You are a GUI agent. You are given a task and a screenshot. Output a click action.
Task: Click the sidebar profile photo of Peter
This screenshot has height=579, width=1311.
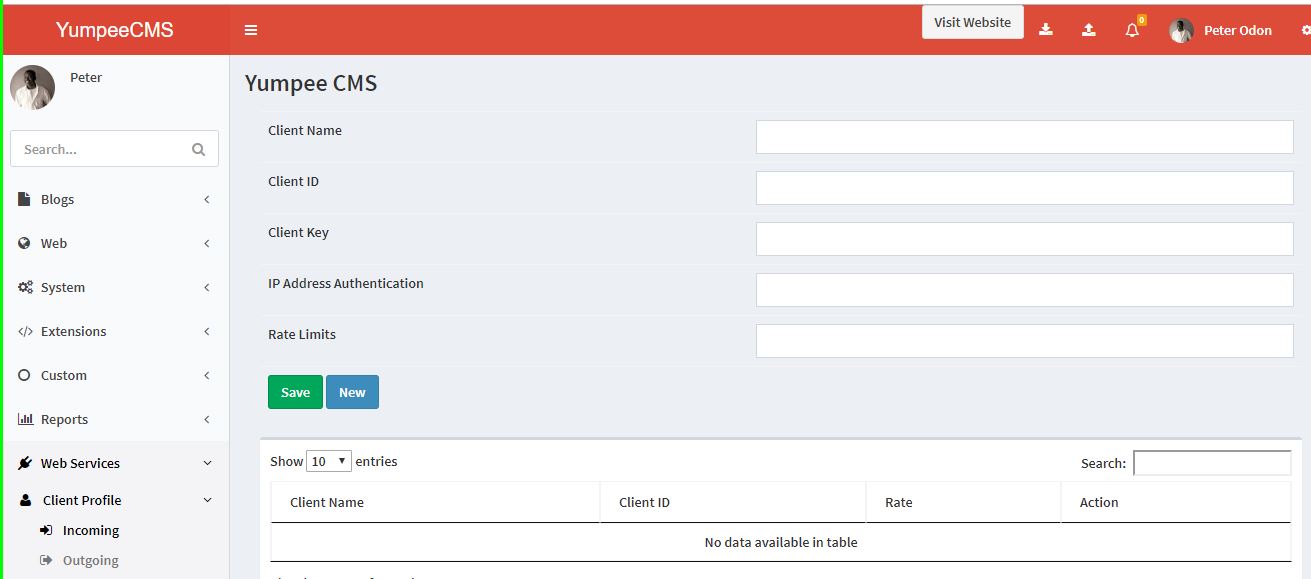[x=32, y=87]
